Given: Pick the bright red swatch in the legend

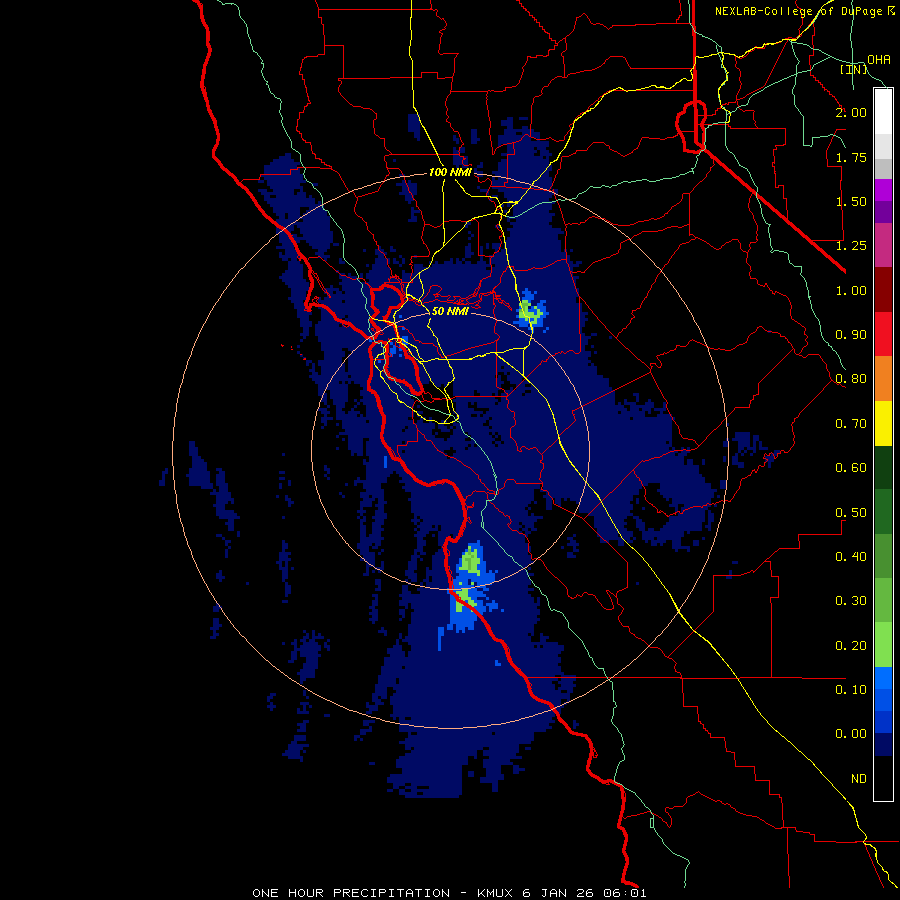Looking at the screenshot, I should click(x=883, y=334).
